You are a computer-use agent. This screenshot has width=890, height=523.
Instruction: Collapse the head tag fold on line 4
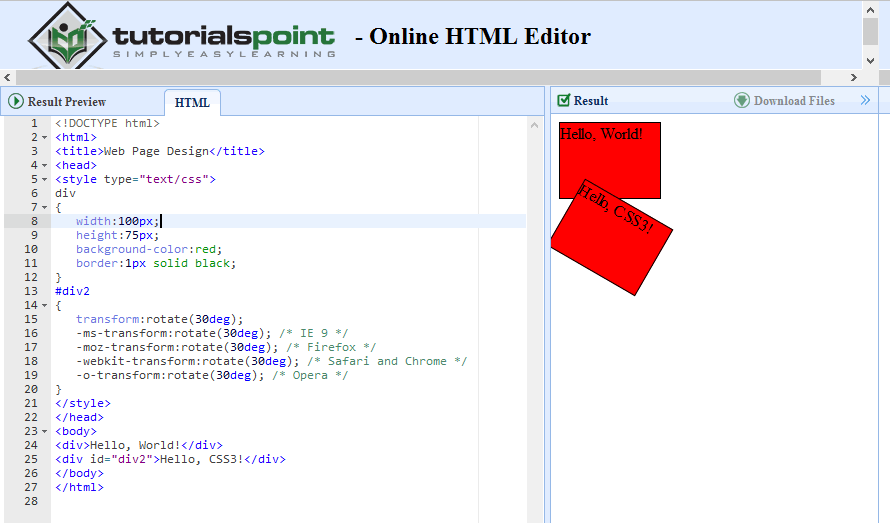(x=45, y=165)
